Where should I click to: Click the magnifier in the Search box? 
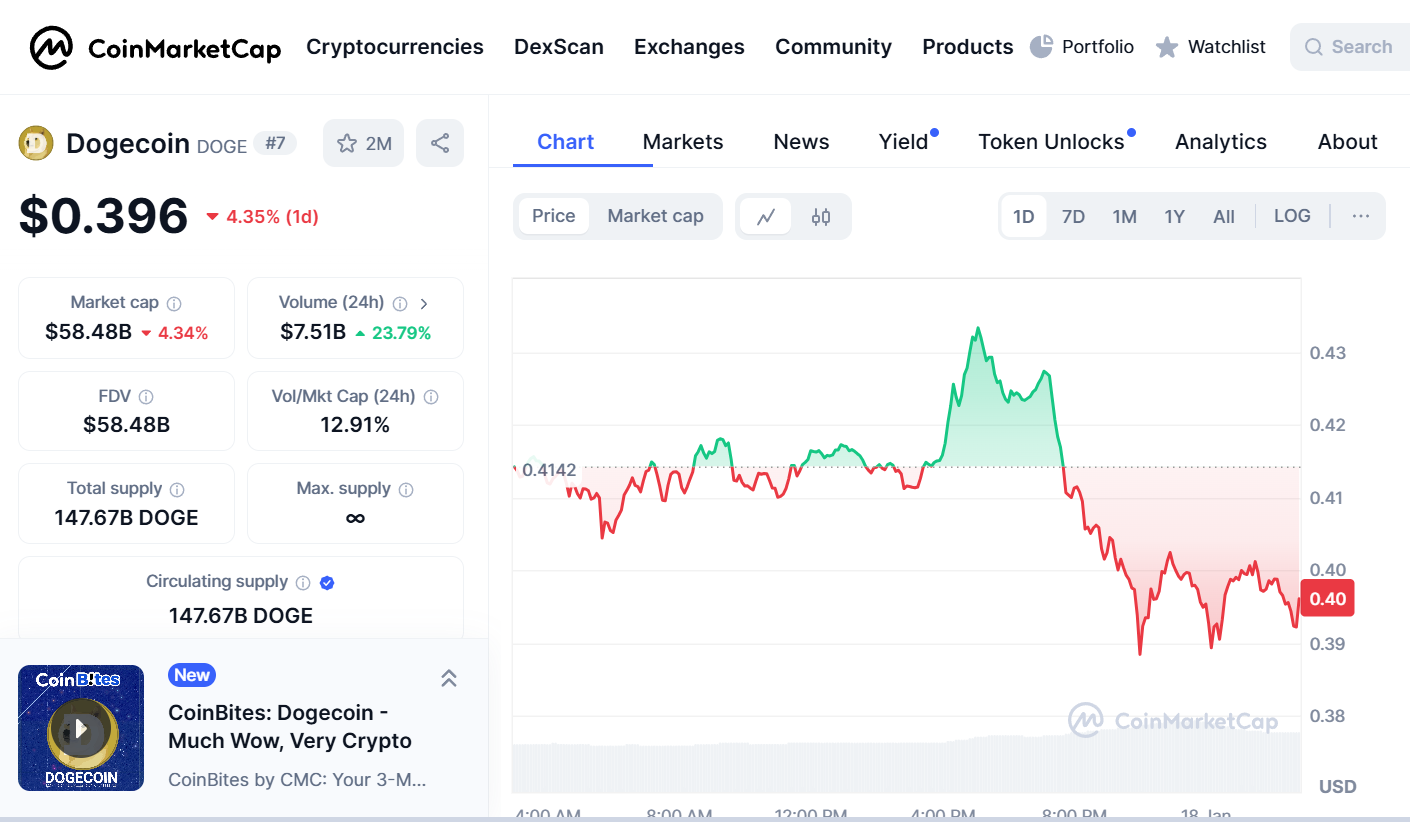(x=1313, y=47)
